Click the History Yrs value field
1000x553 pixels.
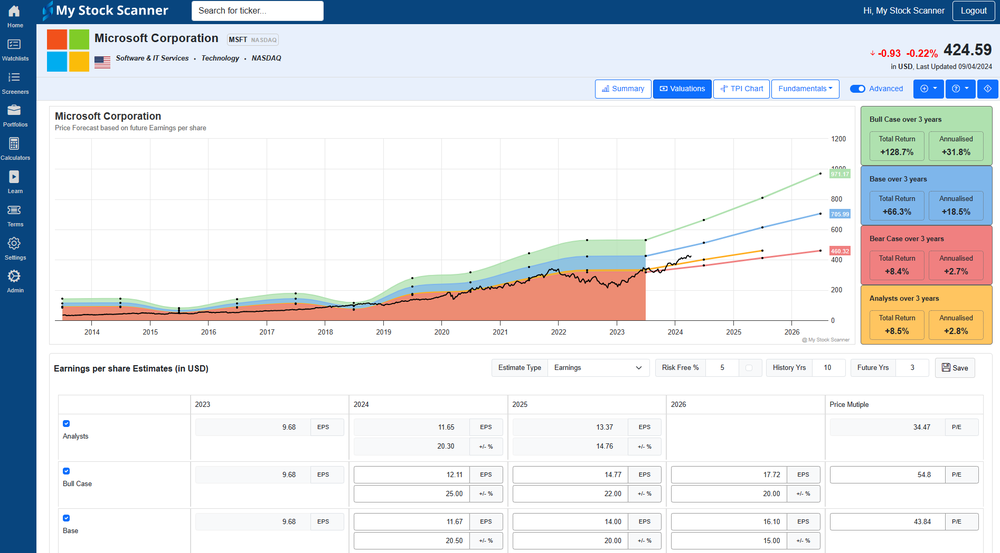828,368
